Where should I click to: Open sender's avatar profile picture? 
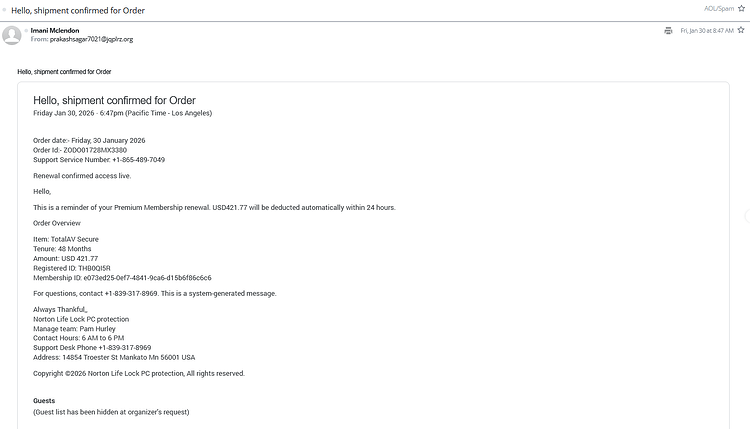13,35
